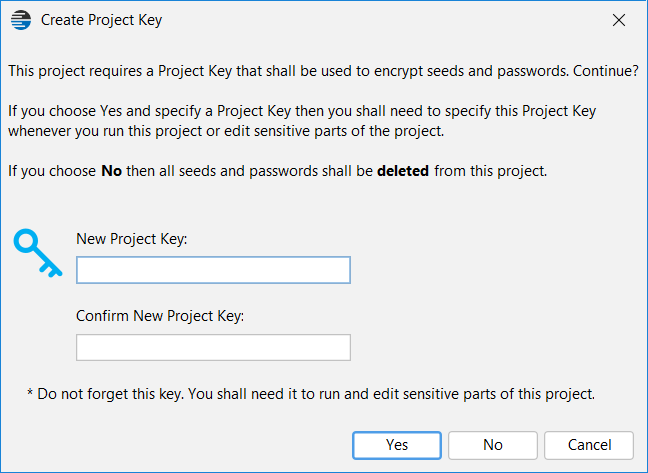Focus the Confirm New Project Key field
The image size is (648, 473).
[213, 347]
